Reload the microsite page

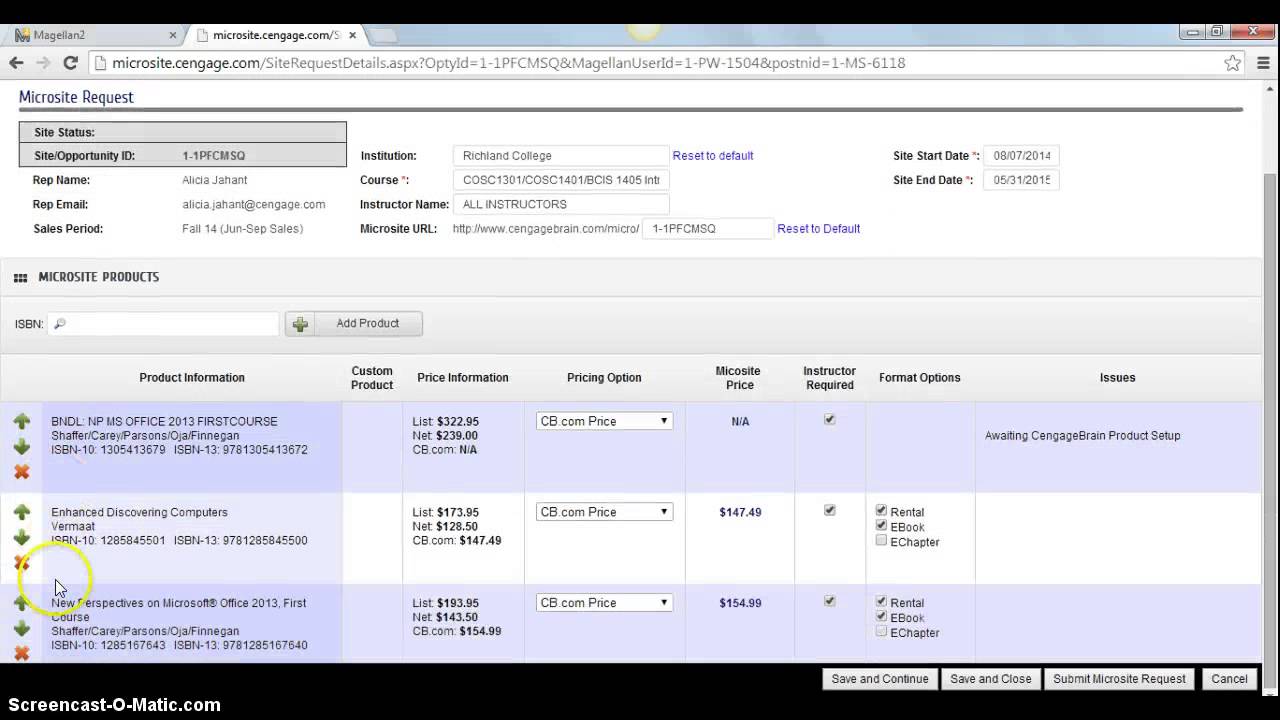click(70, 63)
